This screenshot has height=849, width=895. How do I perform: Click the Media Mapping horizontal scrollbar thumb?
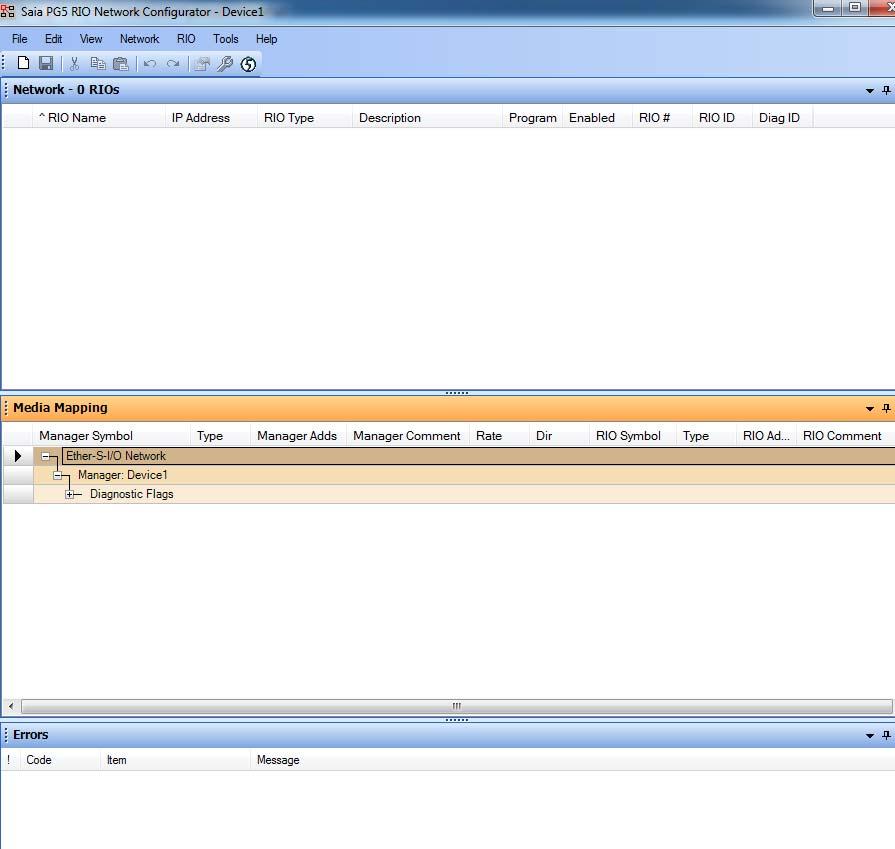457,706
